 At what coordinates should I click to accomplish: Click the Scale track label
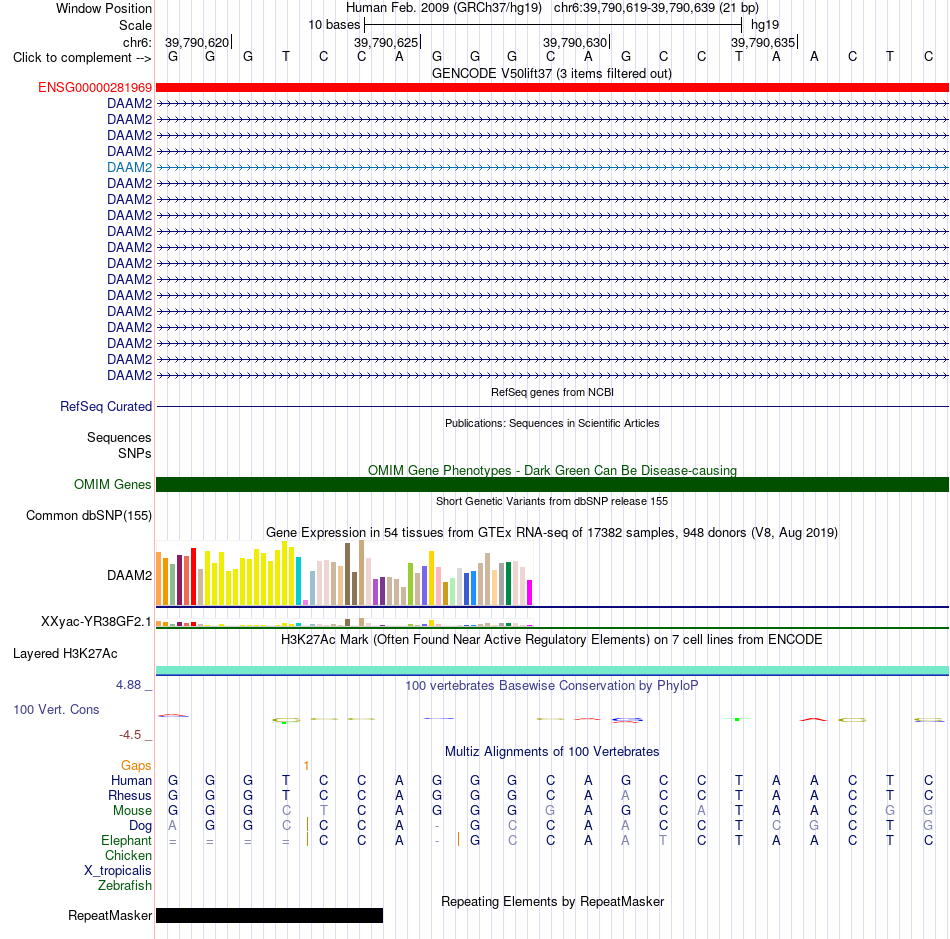point(135,25)
